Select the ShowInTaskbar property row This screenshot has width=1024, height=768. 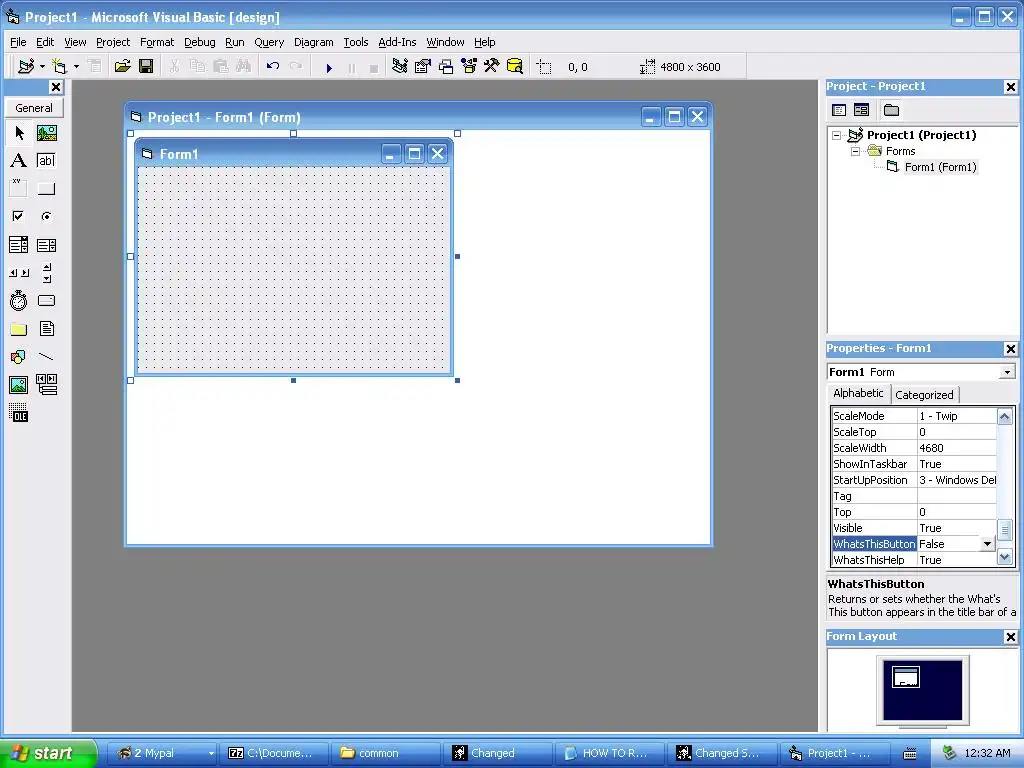(914, 464)
